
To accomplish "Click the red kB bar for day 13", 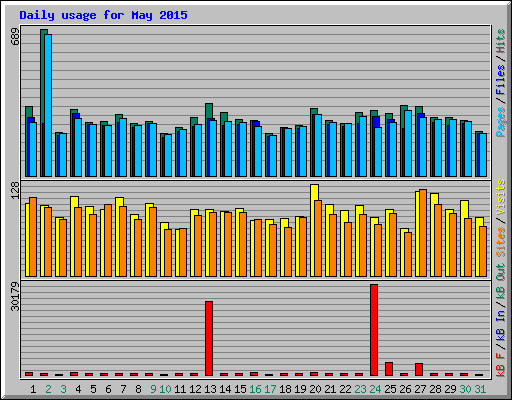I will click(x=209, y=338).
